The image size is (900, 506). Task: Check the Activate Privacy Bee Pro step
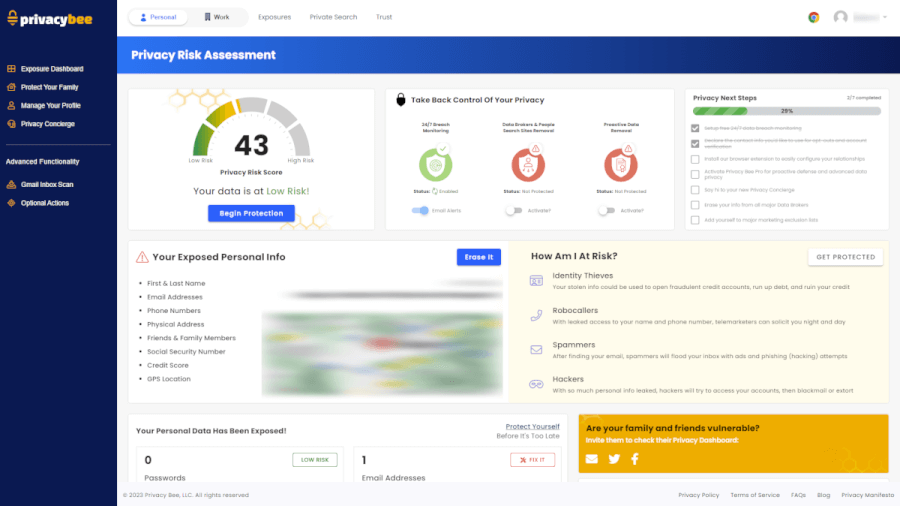(695, 174)
